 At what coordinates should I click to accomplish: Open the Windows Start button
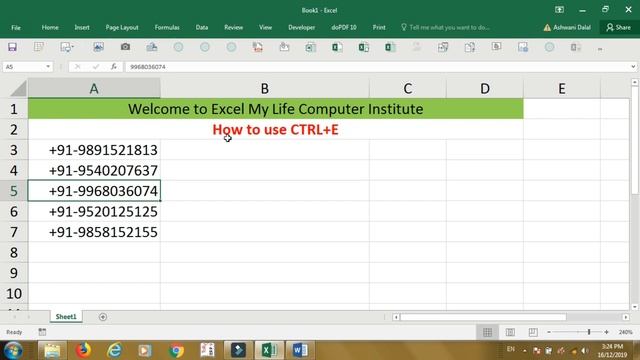coord(13,350)
